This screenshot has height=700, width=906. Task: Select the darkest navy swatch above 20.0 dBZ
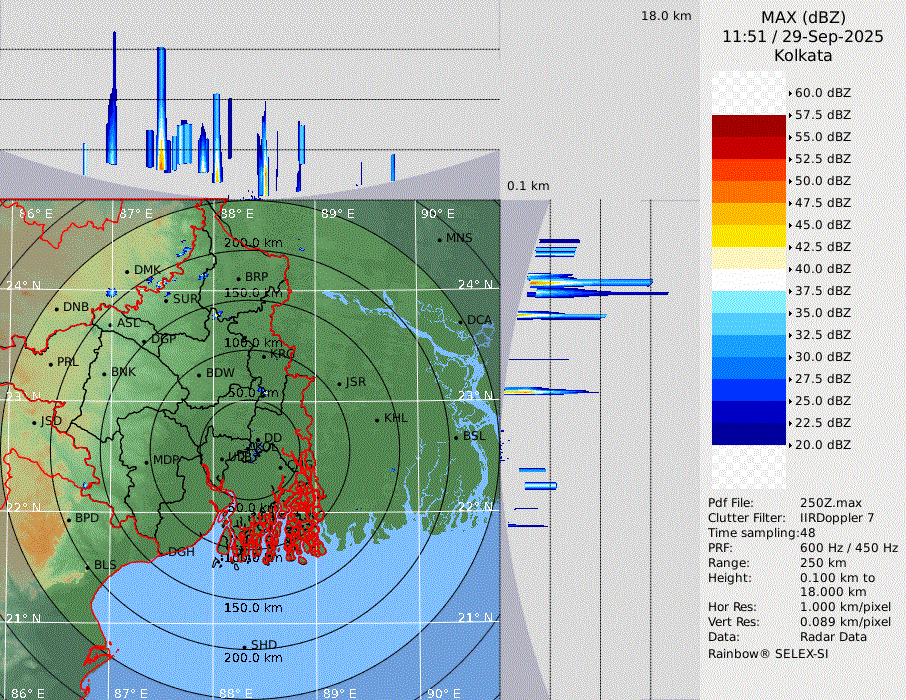[x=748, y=433]
